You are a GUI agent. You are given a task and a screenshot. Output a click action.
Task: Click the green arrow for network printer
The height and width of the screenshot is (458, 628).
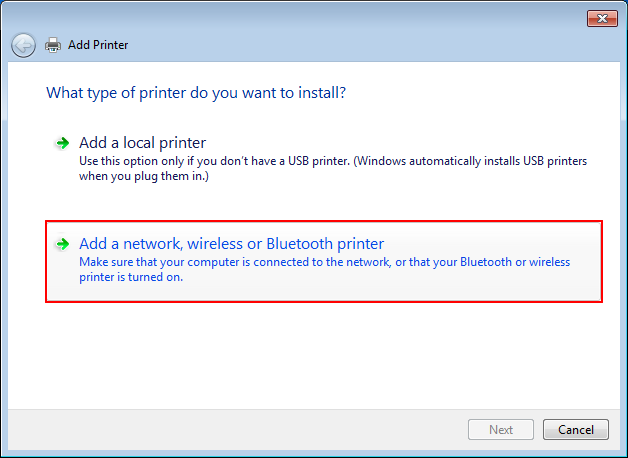(62, 244)
